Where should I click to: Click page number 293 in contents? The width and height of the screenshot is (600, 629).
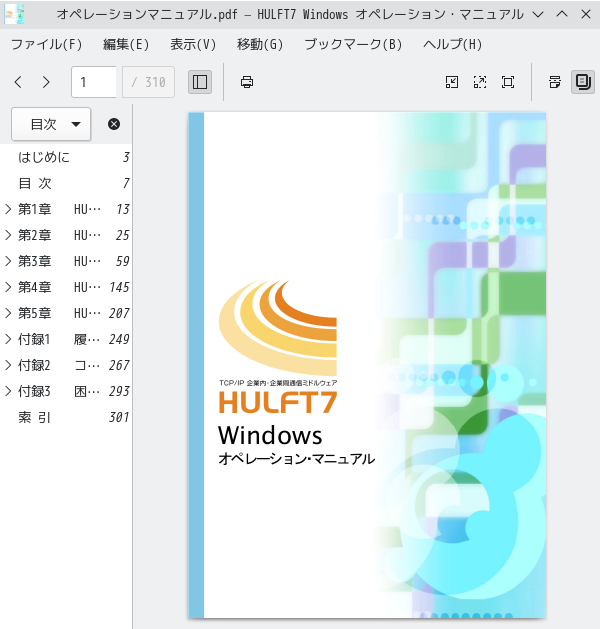click(119, 391)
